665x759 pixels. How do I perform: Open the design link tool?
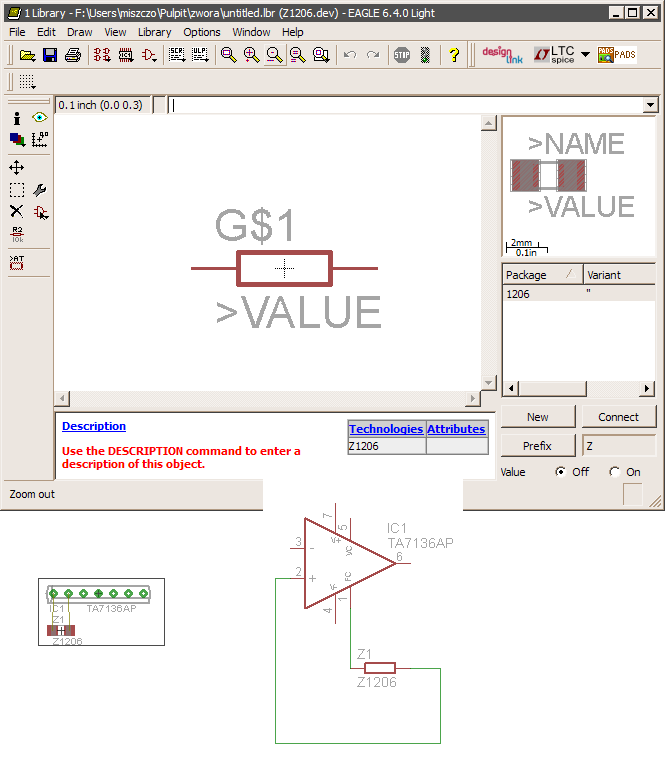point(503,55)
